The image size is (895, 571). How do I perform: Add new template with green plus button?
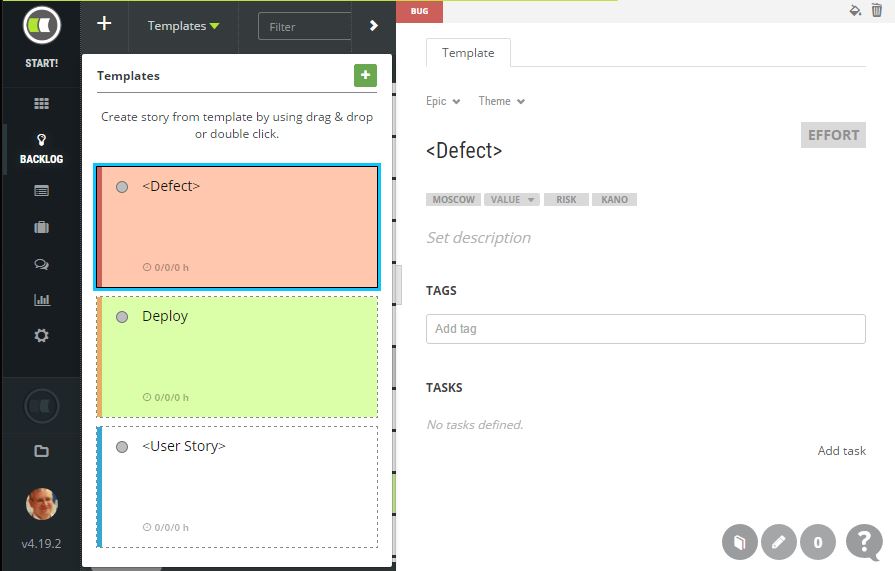click(365, 75)
